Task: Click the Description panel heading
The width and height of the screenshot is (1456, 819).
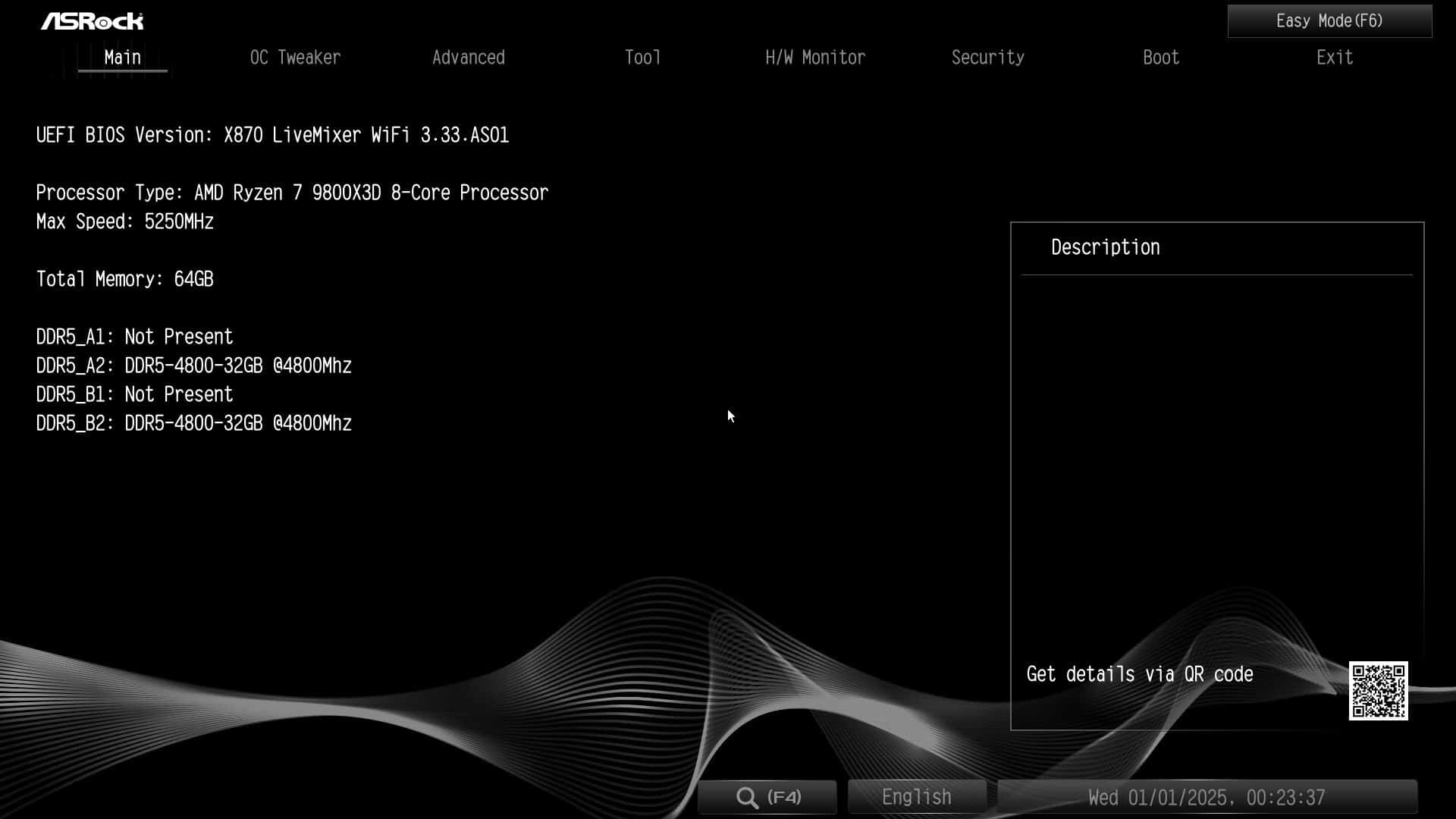Action: (x=1105, y=248)
